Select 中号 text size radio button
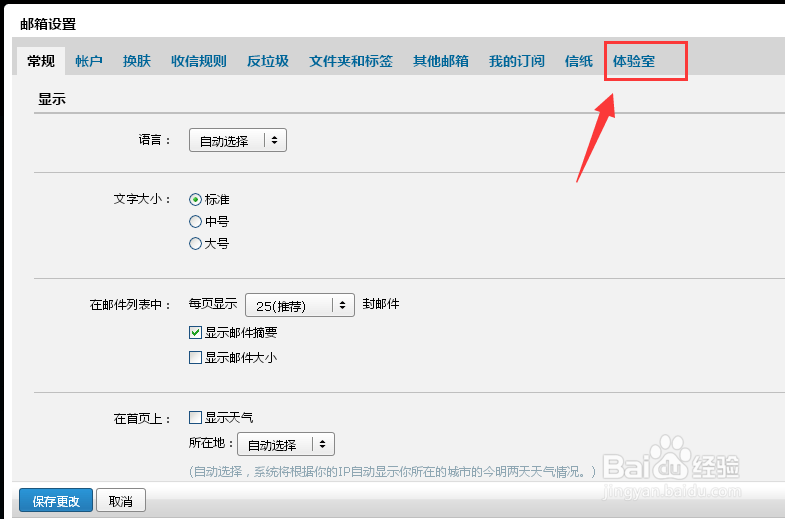 pos(195,221)
